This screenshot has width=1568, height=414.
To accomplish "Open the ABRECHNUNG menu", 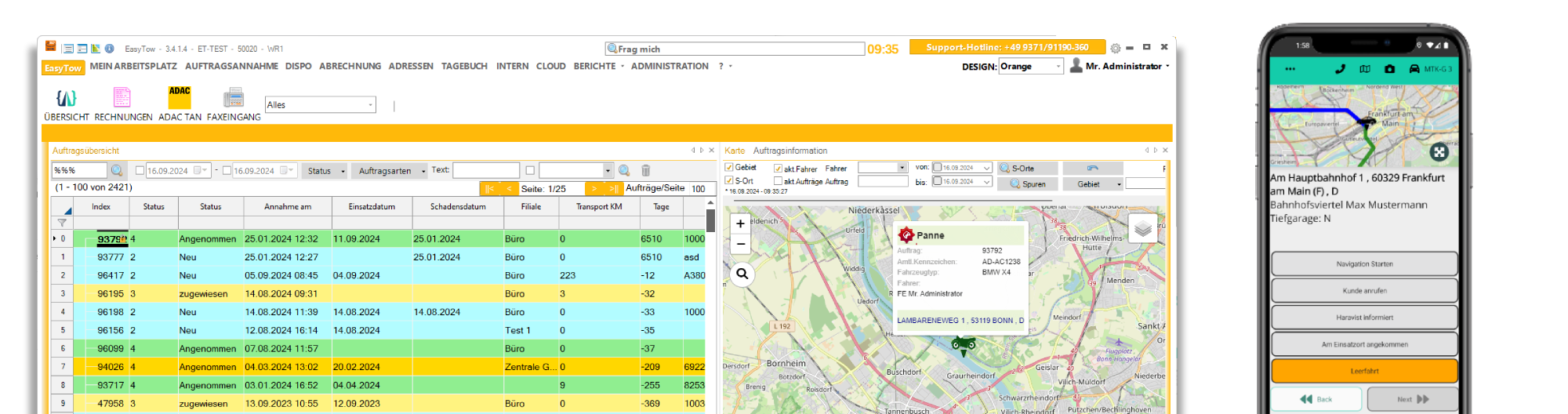I will (350, 67).
